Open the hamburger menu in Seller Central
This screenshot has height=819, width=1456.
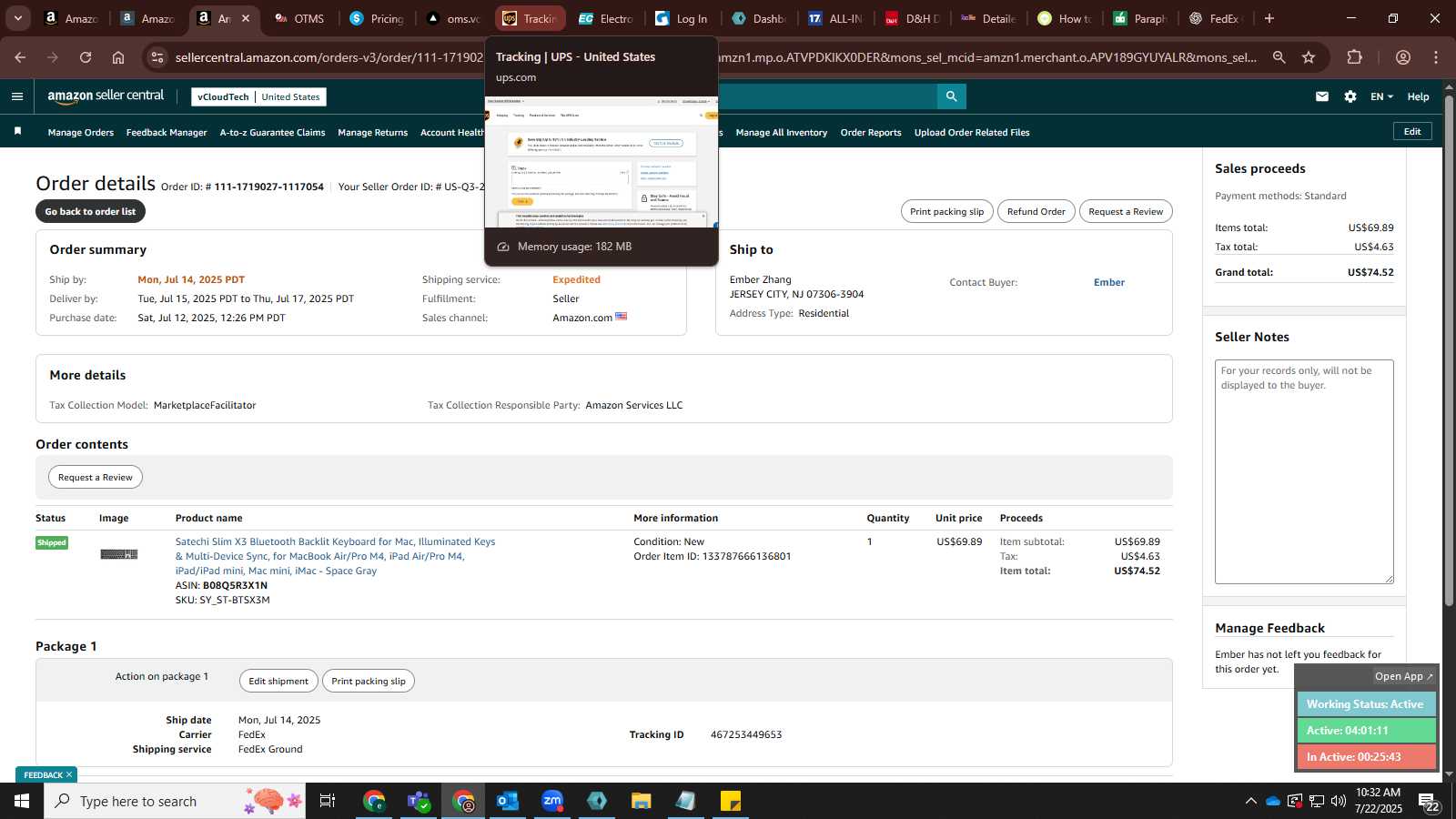click(x=17, y=96)
